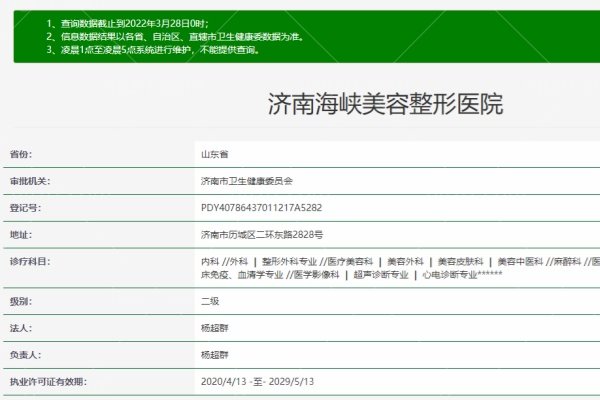Click the 审批机关 field label

point(30,181)
